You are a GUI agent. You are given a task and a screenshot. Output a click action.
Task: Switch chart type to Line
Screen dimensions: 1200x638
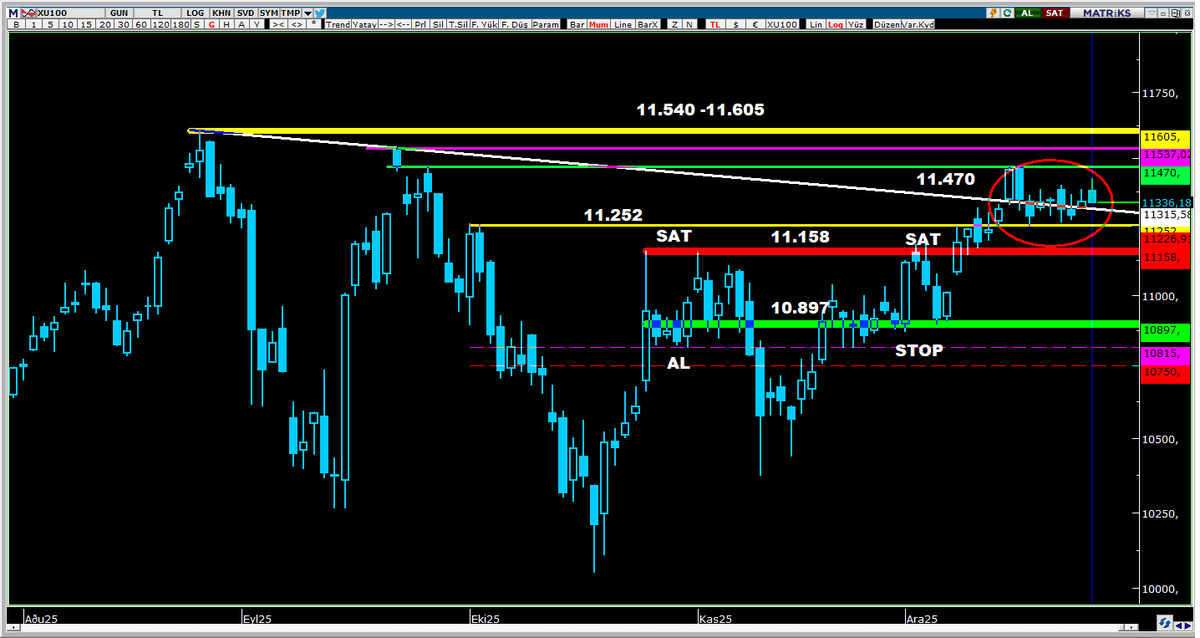click(623, 24)
